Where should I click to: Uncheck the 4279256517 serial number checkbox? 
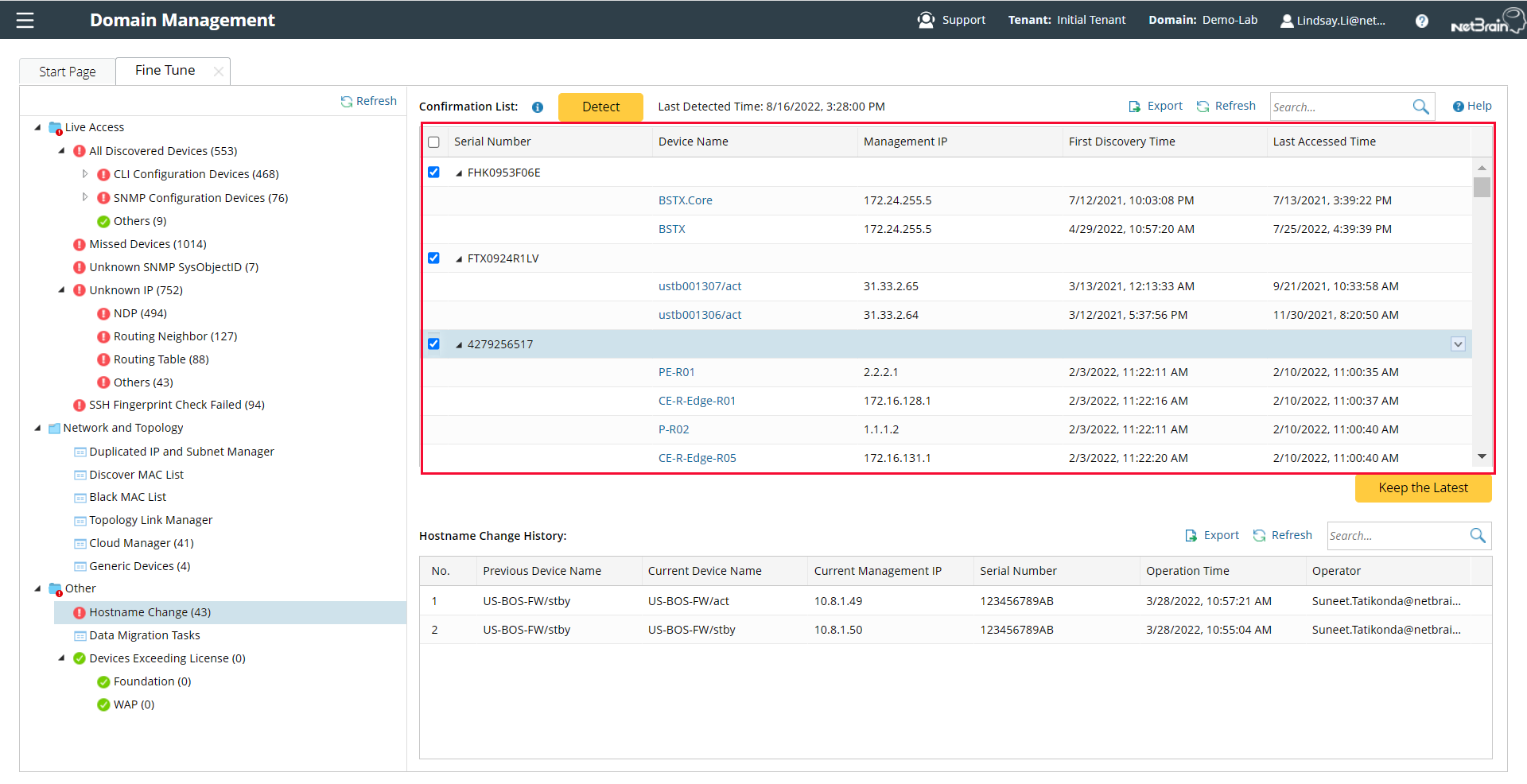(x=433, y=344)
